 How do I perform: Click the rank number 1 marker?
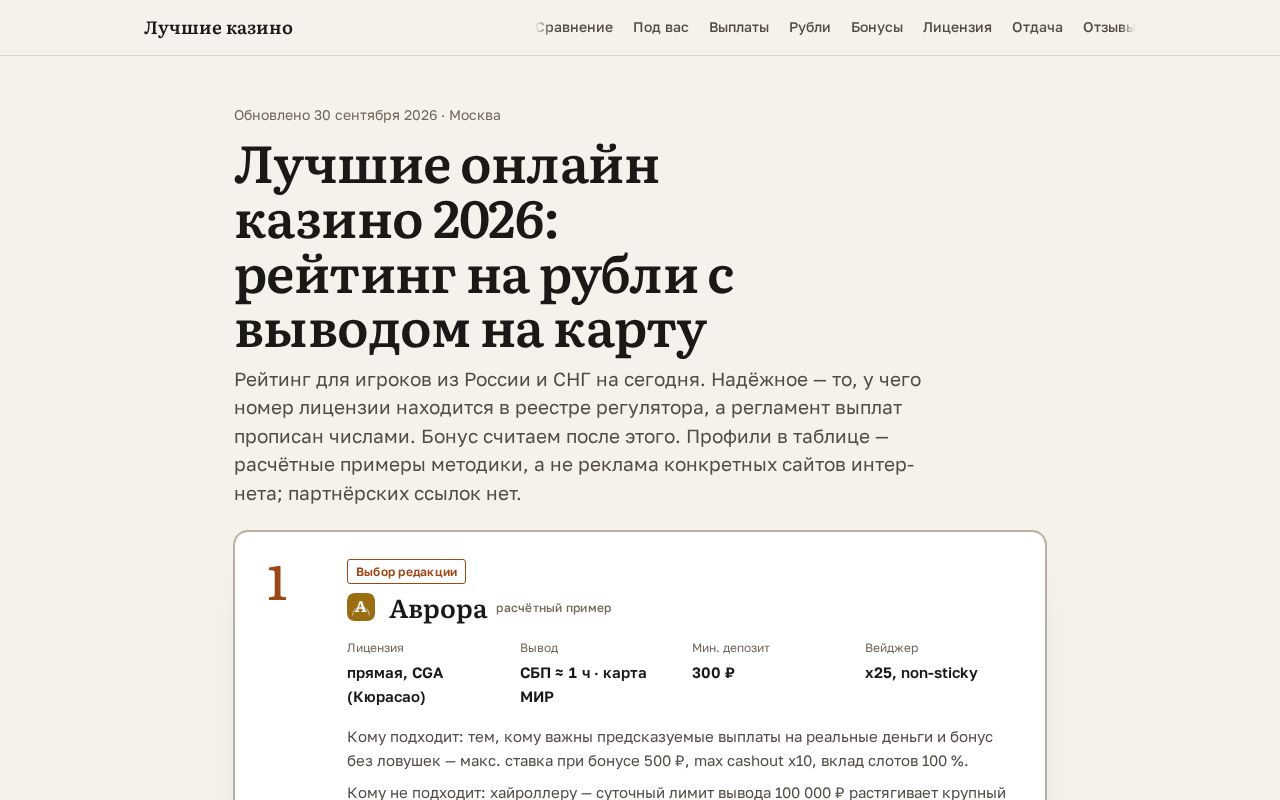pos(277,584)
